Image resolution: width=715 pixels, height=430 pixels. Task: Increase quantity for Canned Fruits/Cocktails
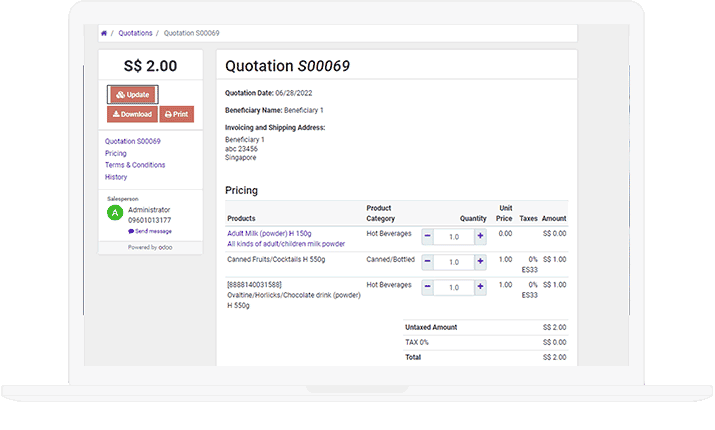pyautogui.click(x=480, y=262)
